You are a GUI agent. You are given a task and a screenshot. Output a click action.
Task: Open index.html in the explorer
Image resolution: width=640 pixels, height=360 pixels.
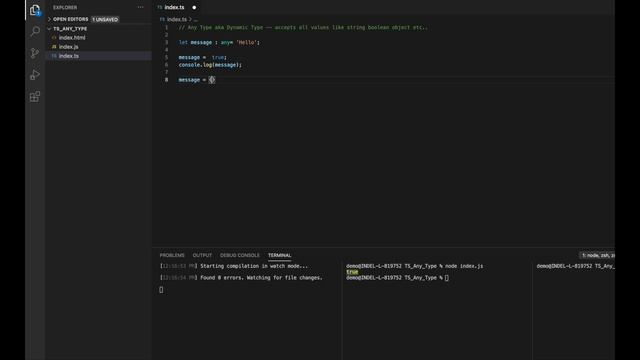pos(72,38)
